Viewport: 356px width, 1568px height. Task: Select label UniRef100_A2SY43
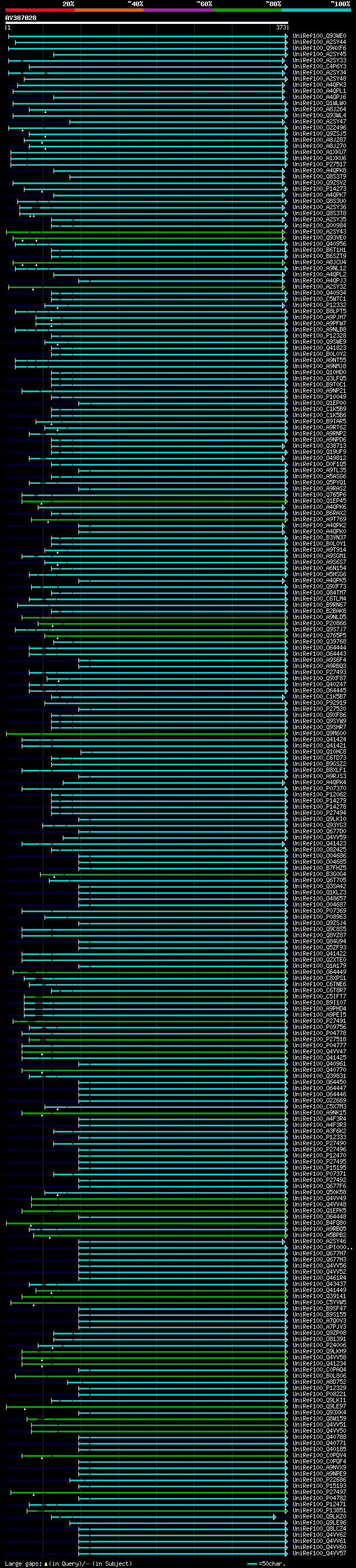click(x=319, y=232)
